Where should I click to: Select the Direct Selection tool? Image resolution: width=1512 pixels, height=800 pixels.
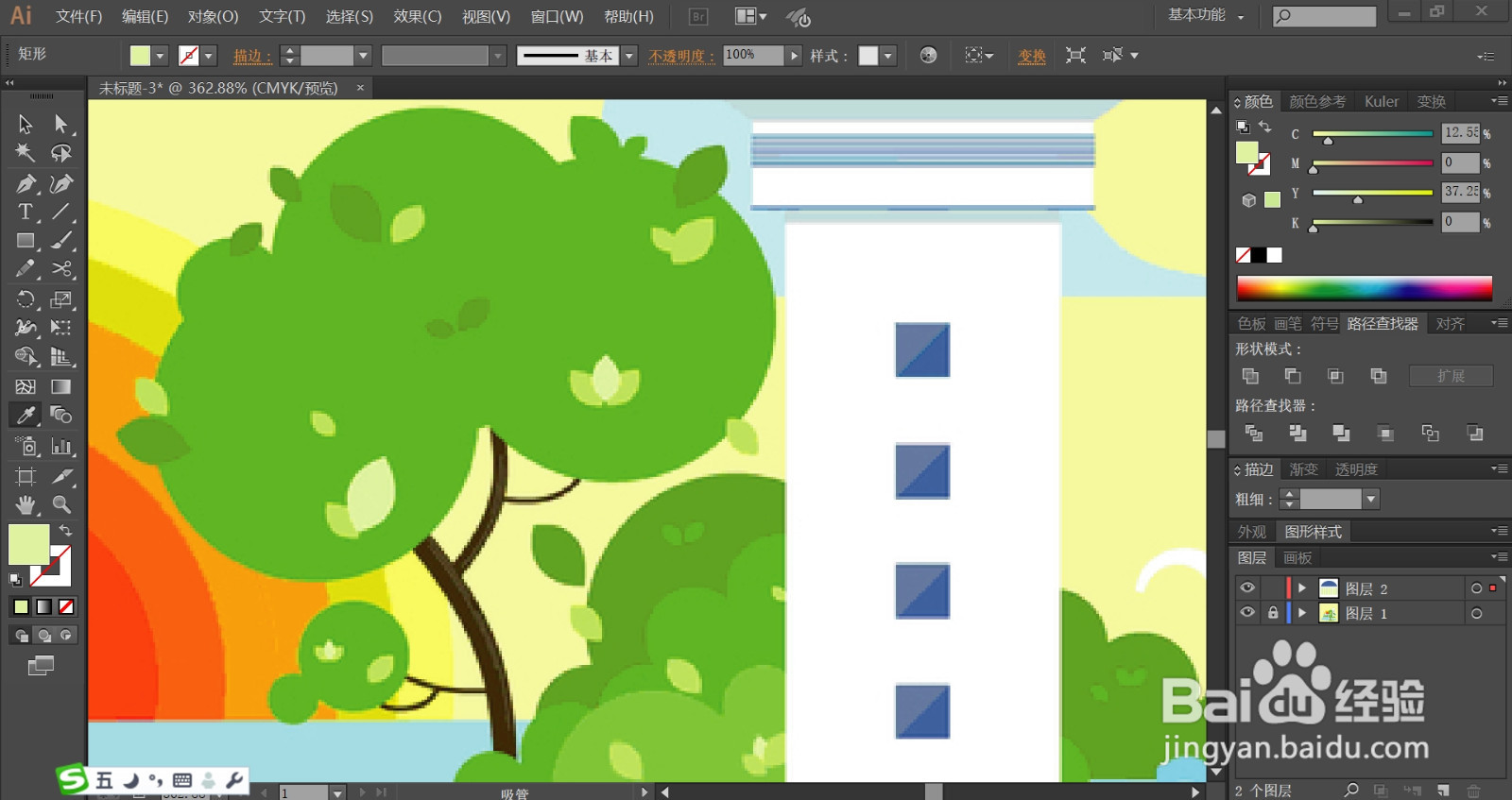click(x=61, y=124)
